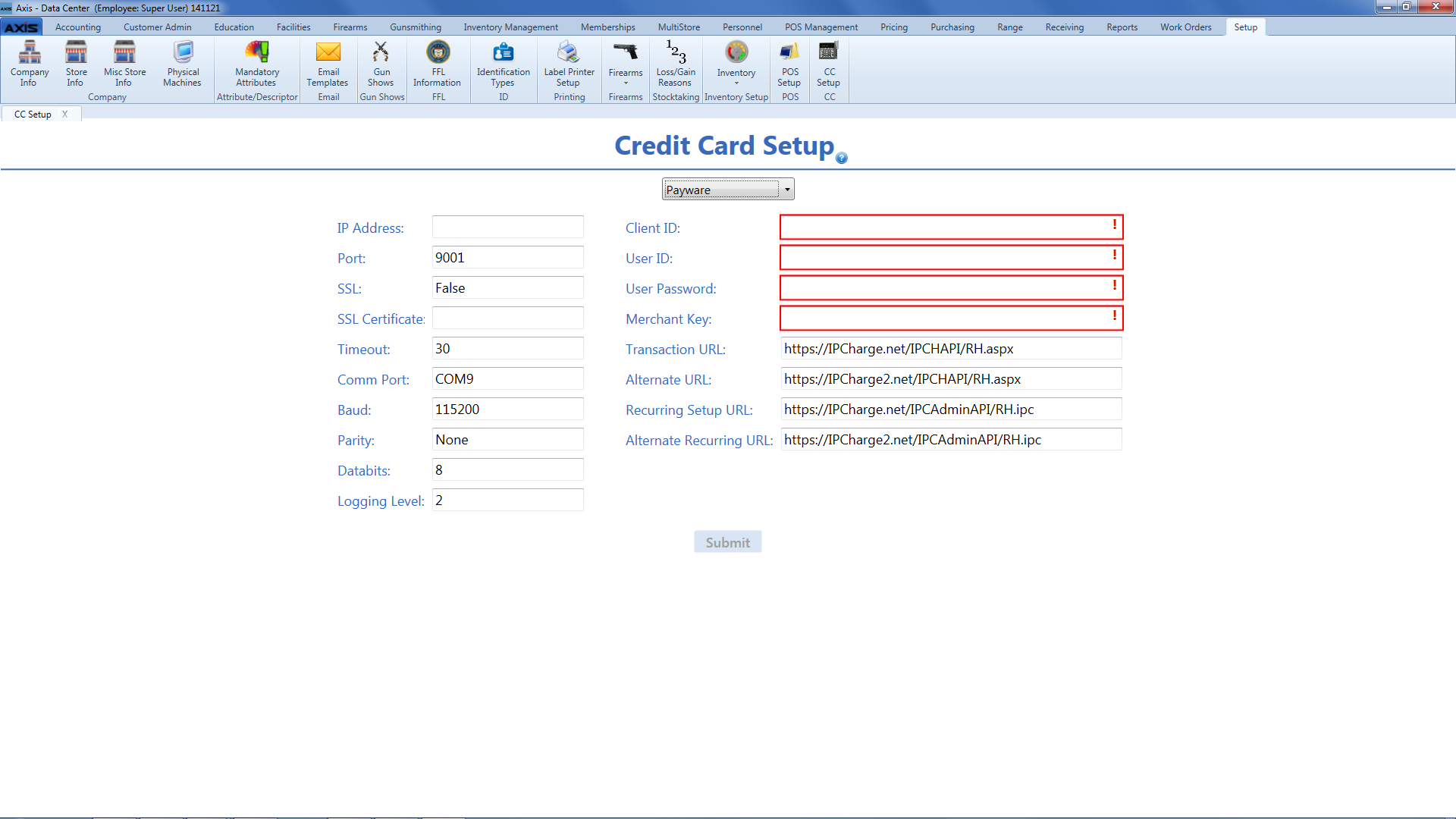Open CC Setup ribbon icon
The width and height of the screenshot is (1456, 819).
pyautogui.click(x=829, y=64)
